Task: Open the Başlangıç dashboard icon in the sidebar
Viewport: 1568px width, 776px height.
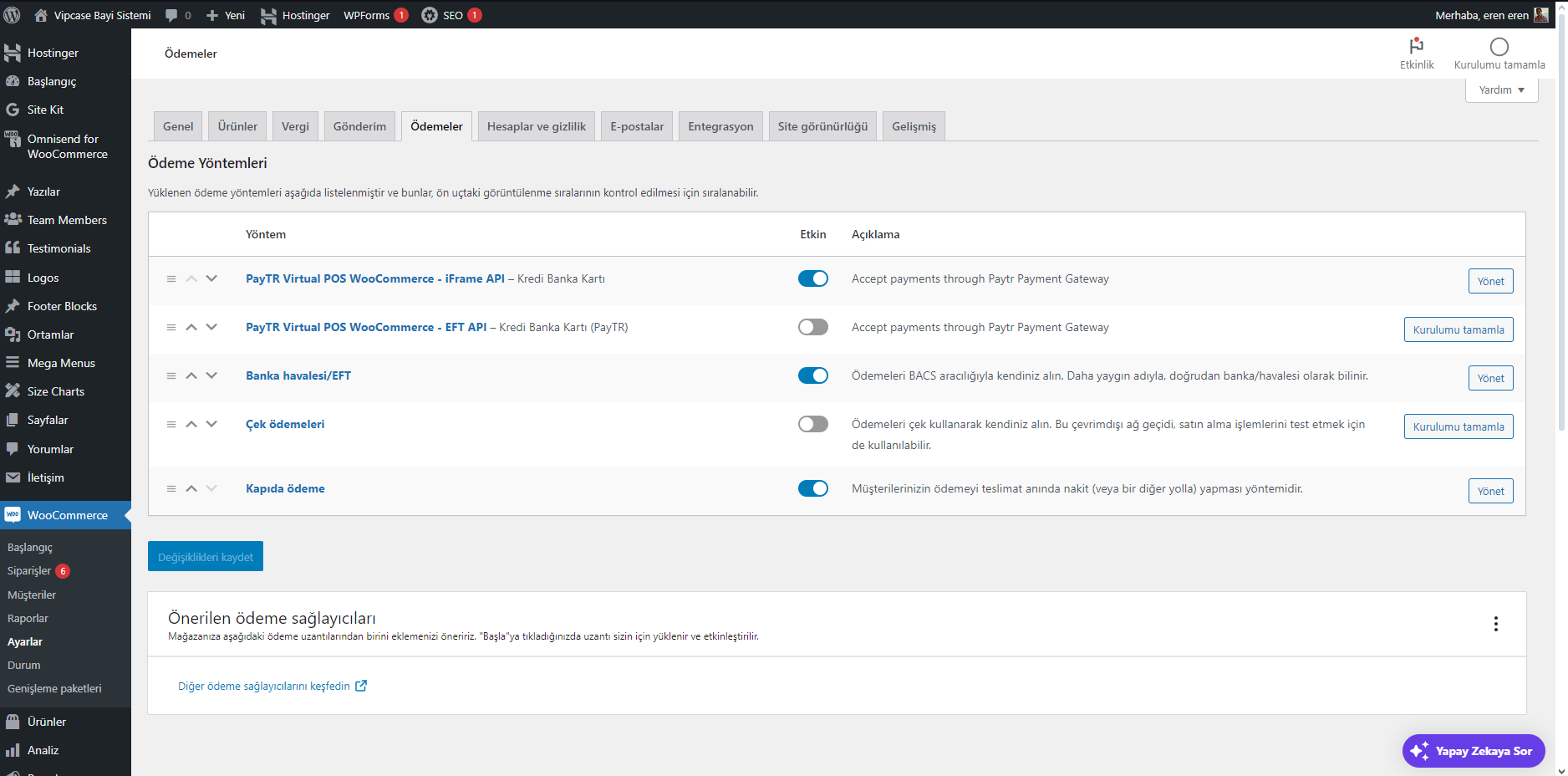Action: tap(13, 81)
